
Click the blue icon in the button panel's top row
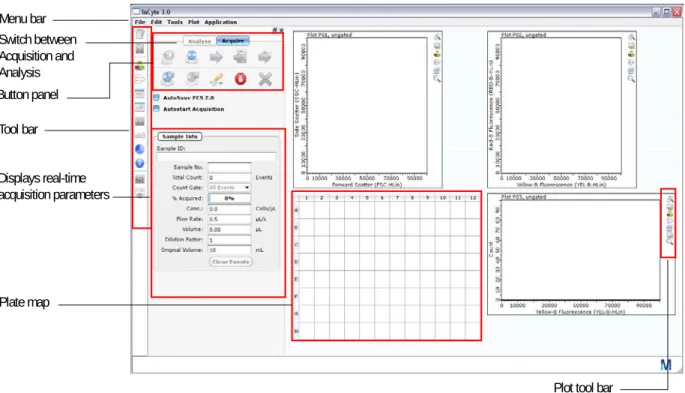(192, 57)
